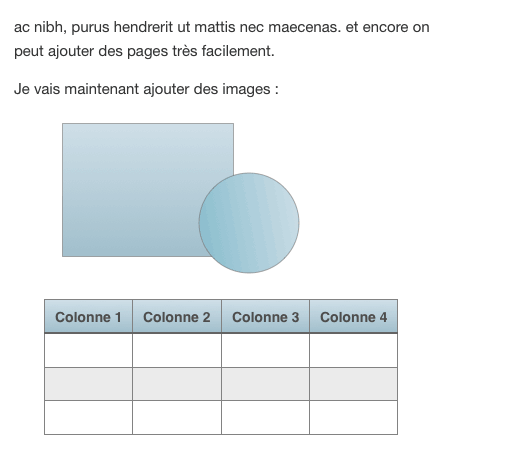Click the Colonne 3 header cell
The height and width of the screenshot is (461, 512).
265,317
